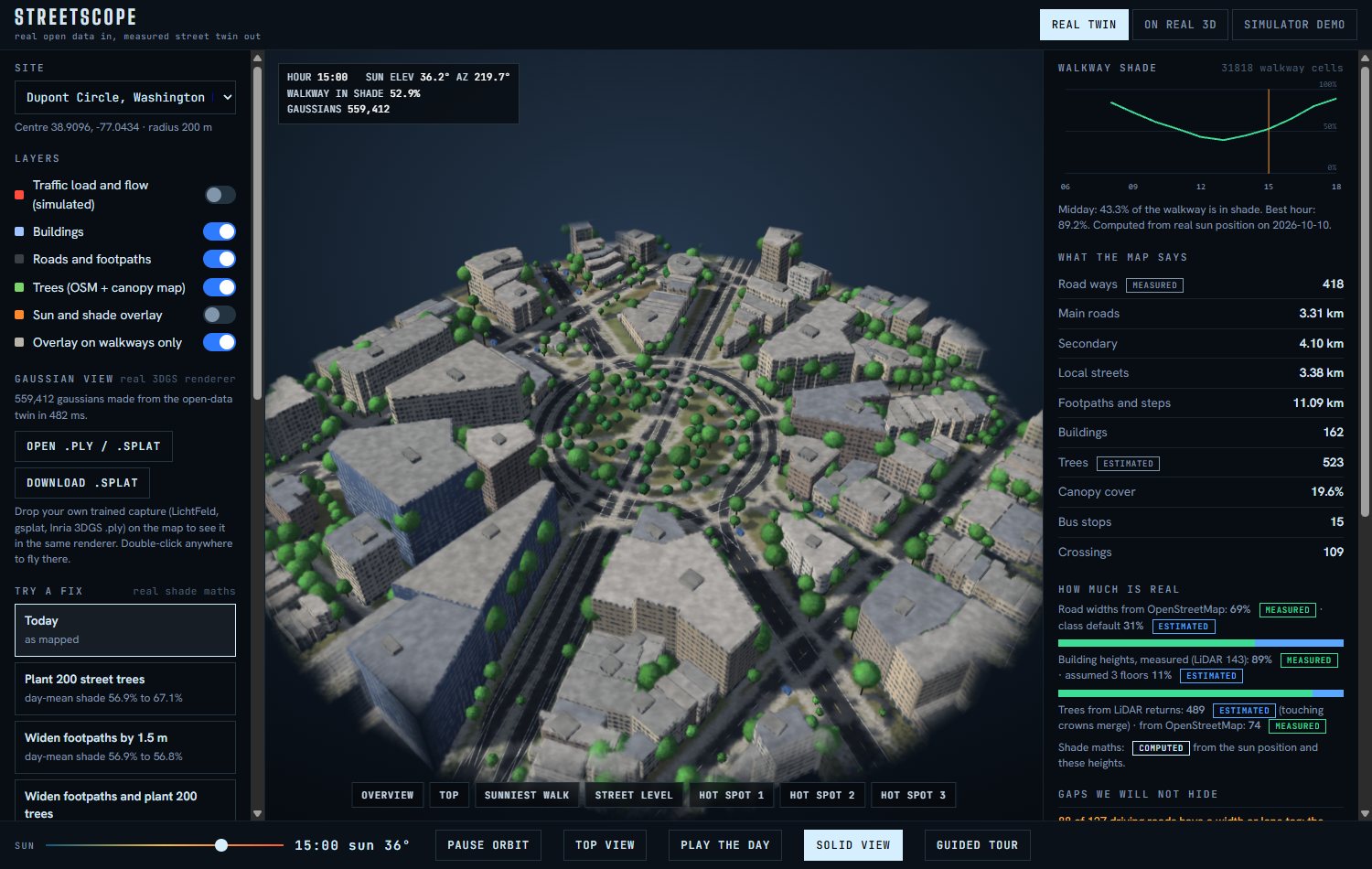
Task: Switch to Street Level camera view
Action: point(634,795)
